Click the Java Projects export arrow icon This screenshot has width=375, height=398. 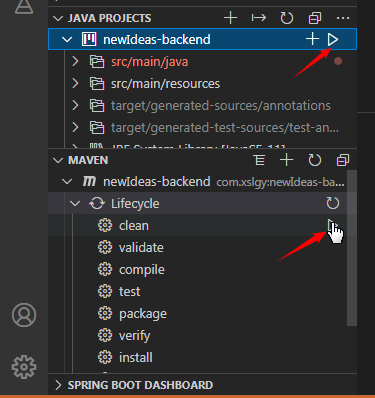[x=258, y=18]
